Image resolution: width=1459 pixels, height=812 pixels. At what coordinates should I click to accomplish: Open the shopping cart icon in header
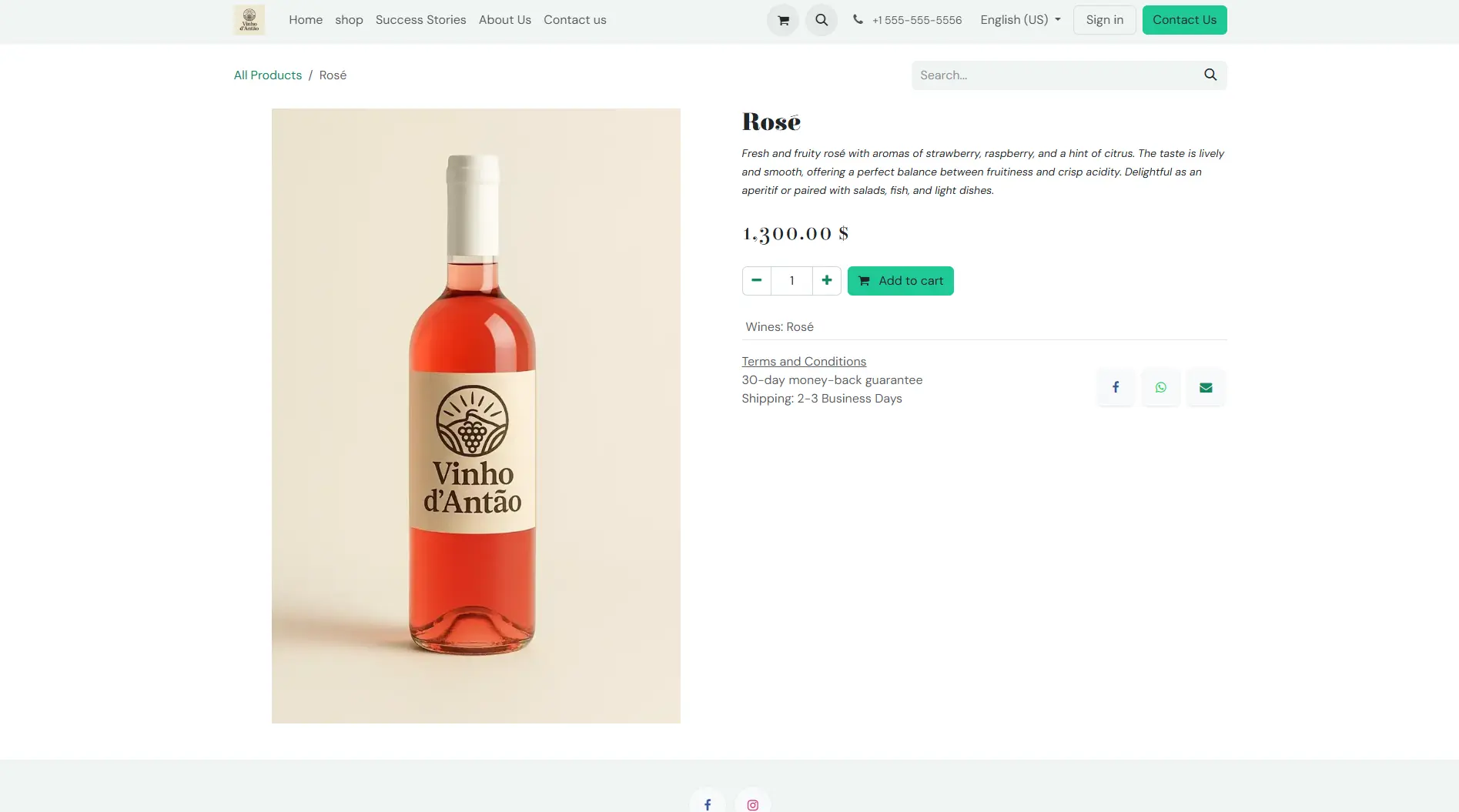(783, 20)
